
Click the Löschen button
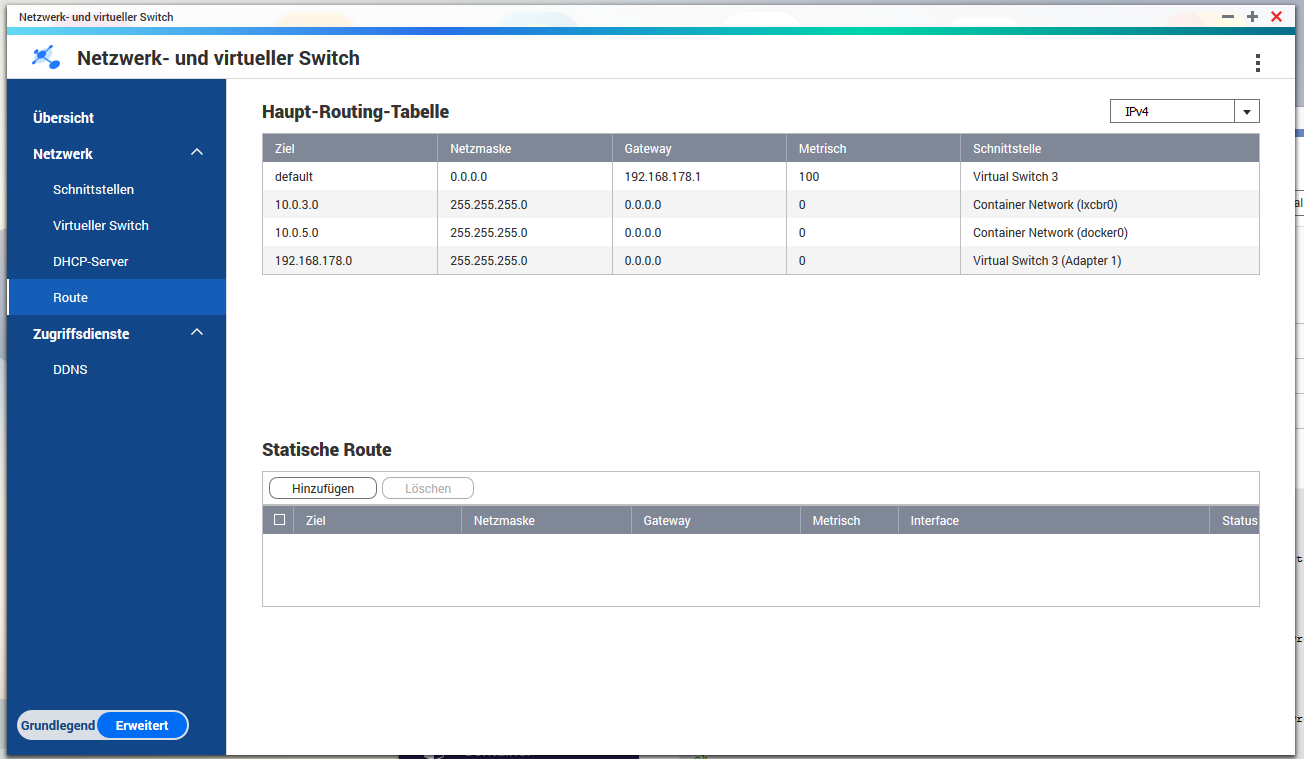tap(428, 489)
